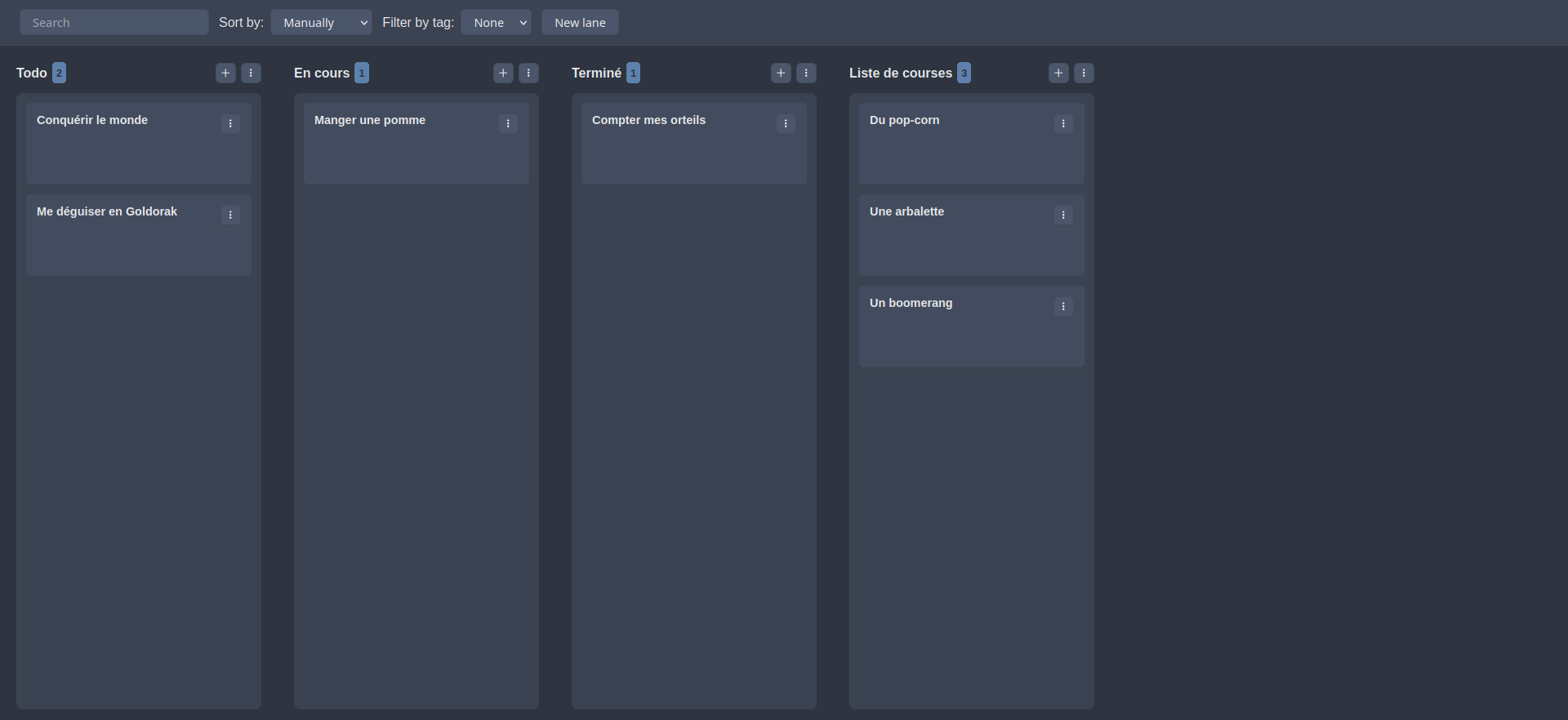Add a card to Liste de courses
1568x720 pixels.
click(1058, 73)
